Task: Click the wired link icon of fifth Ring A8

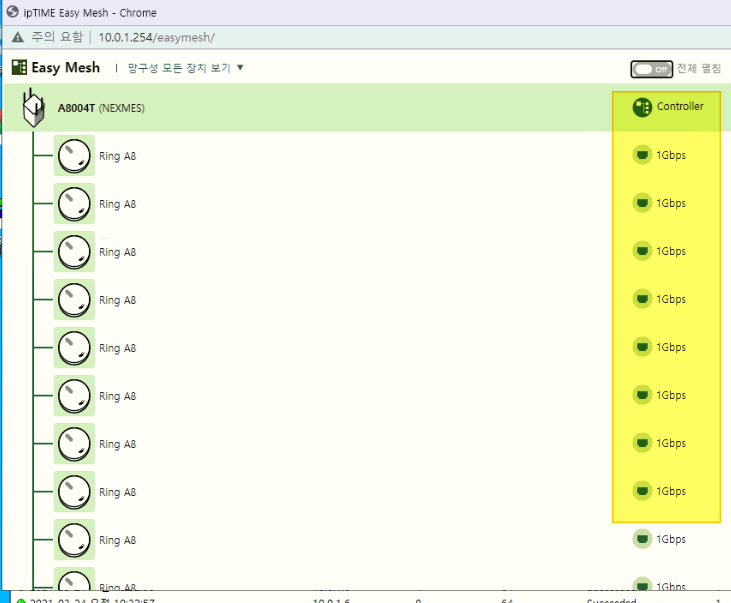Action: (x=642, y=347)
